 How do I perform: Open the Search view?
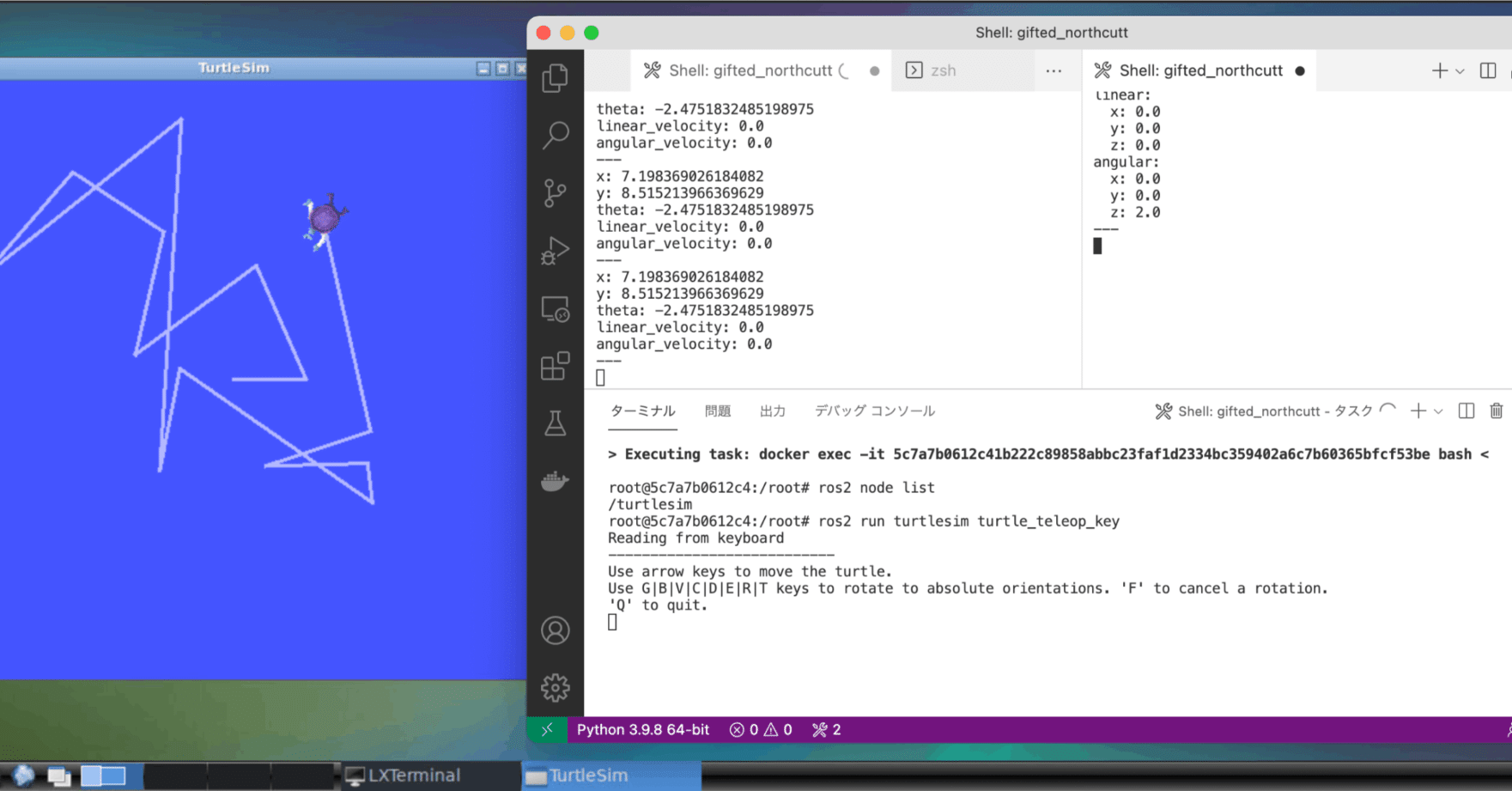pos(556,135)
